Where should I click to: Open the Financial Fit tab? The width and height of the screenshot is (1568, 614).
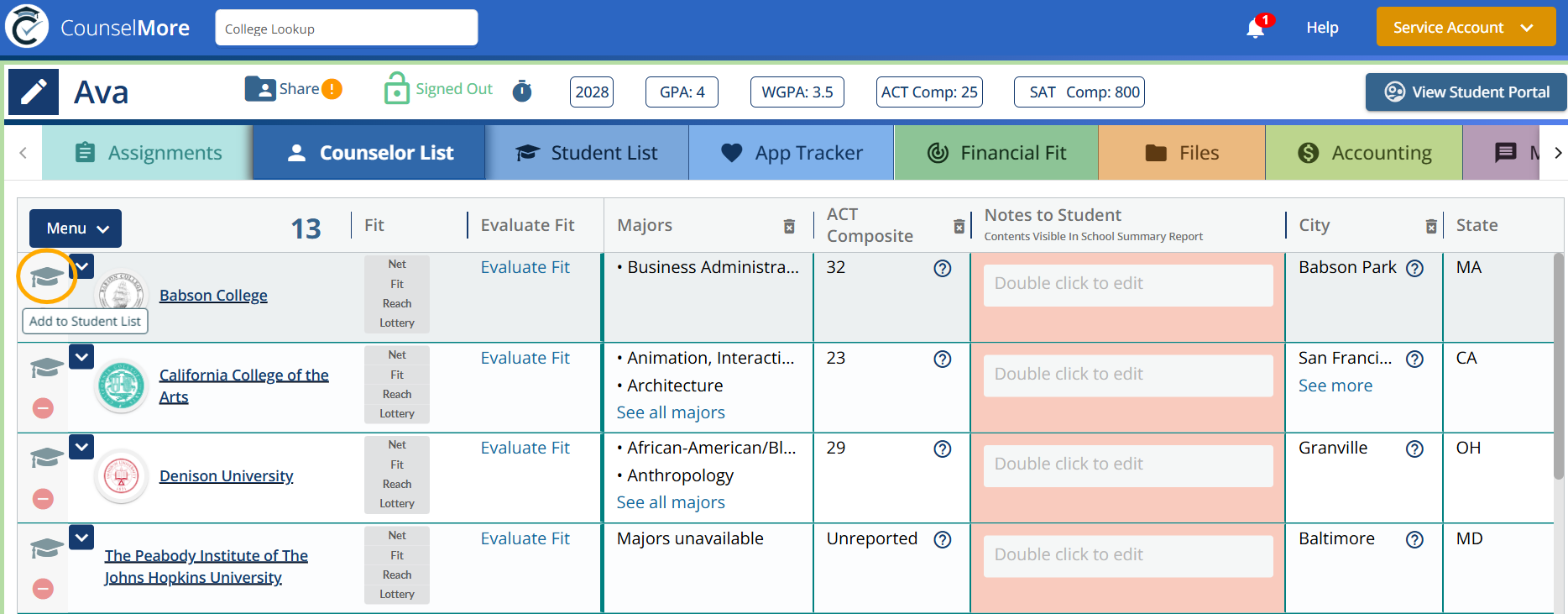[x=996, y=153]
